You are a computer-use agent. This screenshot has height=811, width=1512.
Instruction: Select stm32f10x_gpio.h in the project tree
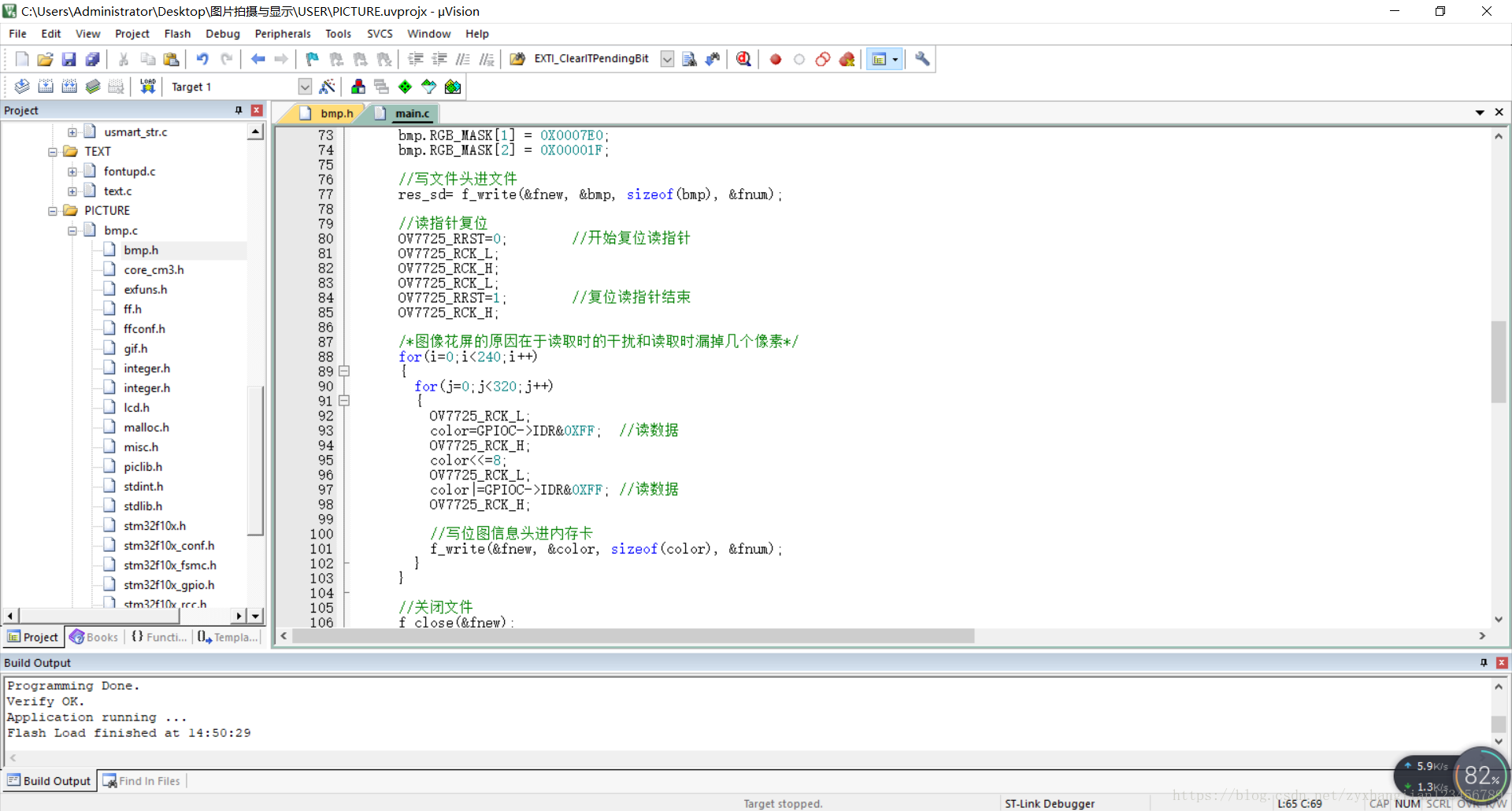(169, 584)
